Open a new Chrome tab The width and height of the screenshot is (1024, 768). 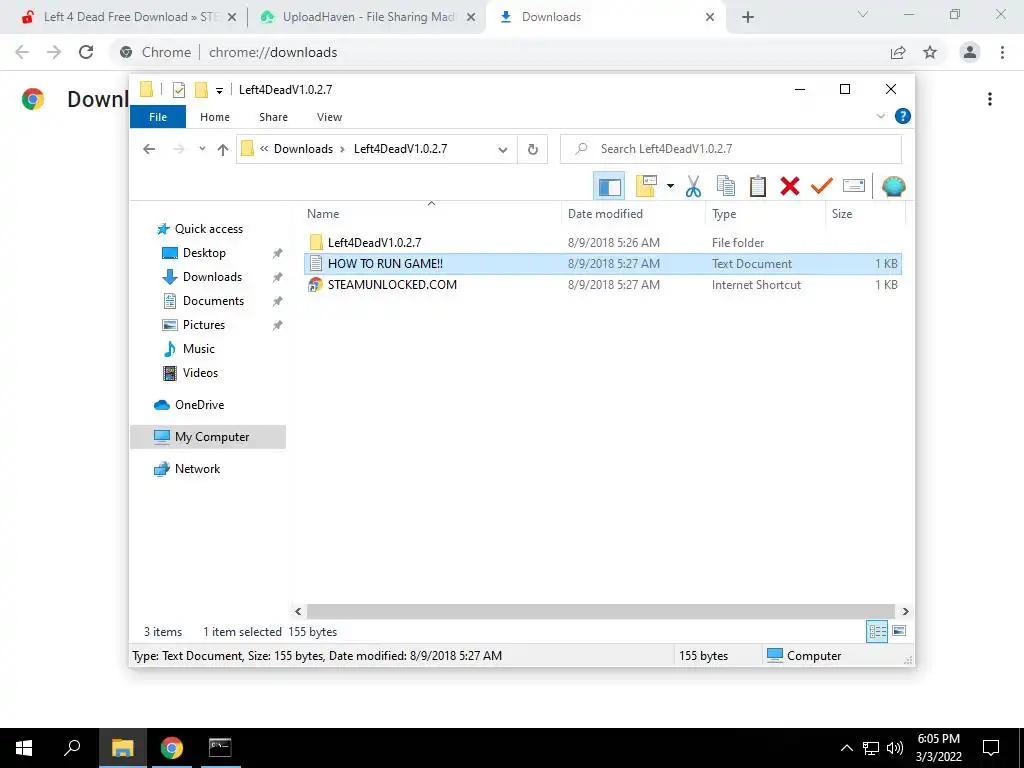pos(748,17)
